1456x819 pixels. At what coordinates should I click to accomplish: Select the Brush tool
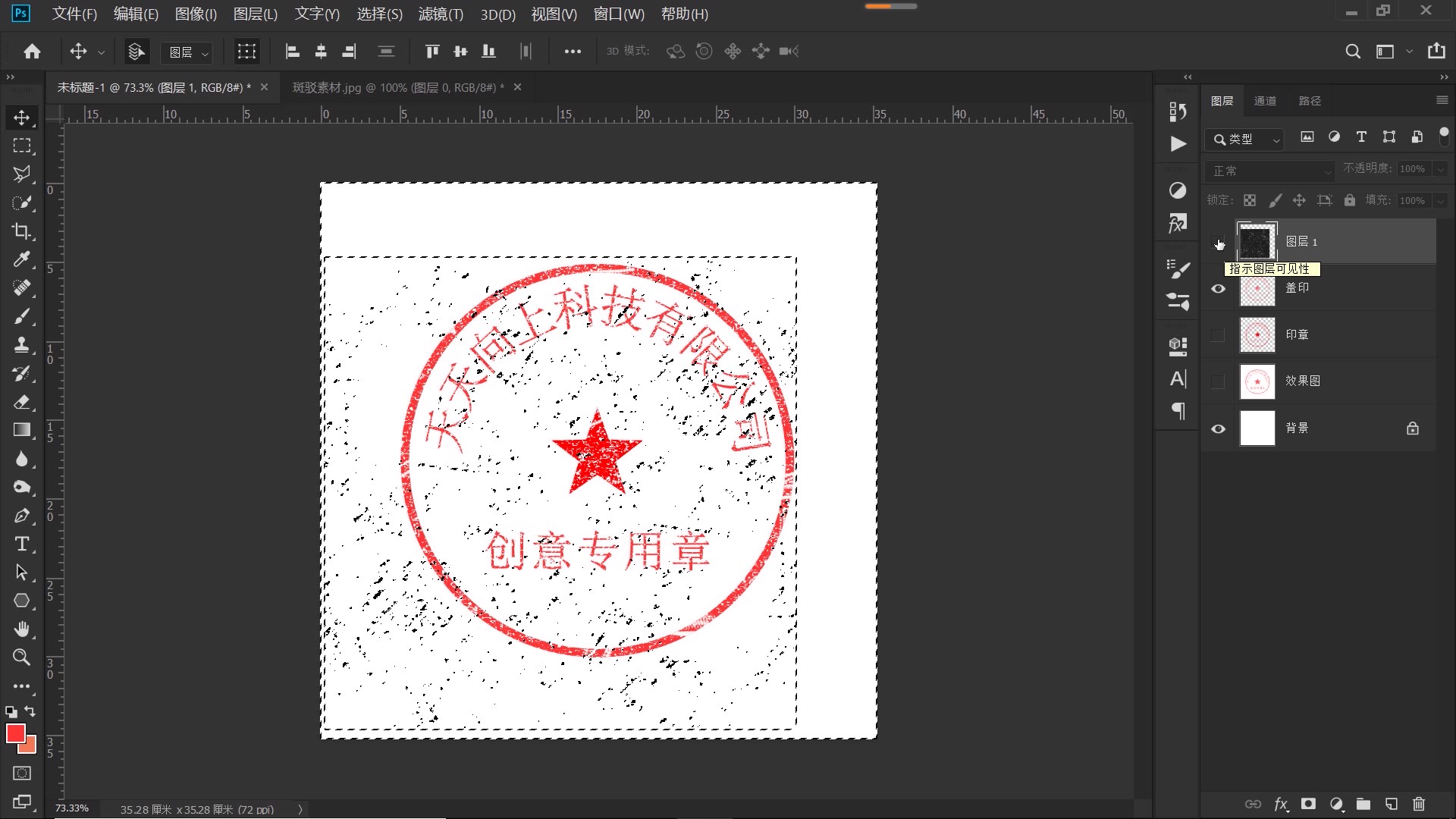tap(22, 316)
